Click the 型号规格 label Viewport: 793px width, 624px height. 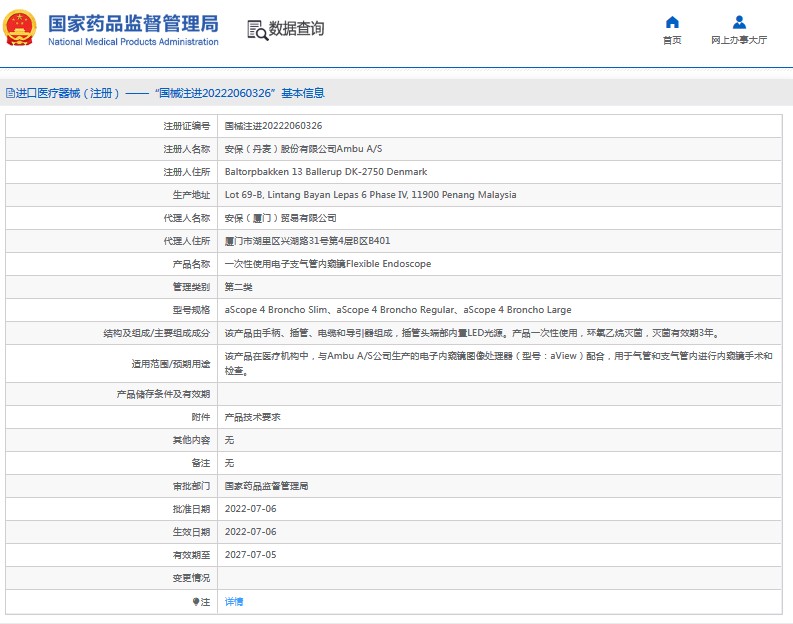click(x=191, y=310)
